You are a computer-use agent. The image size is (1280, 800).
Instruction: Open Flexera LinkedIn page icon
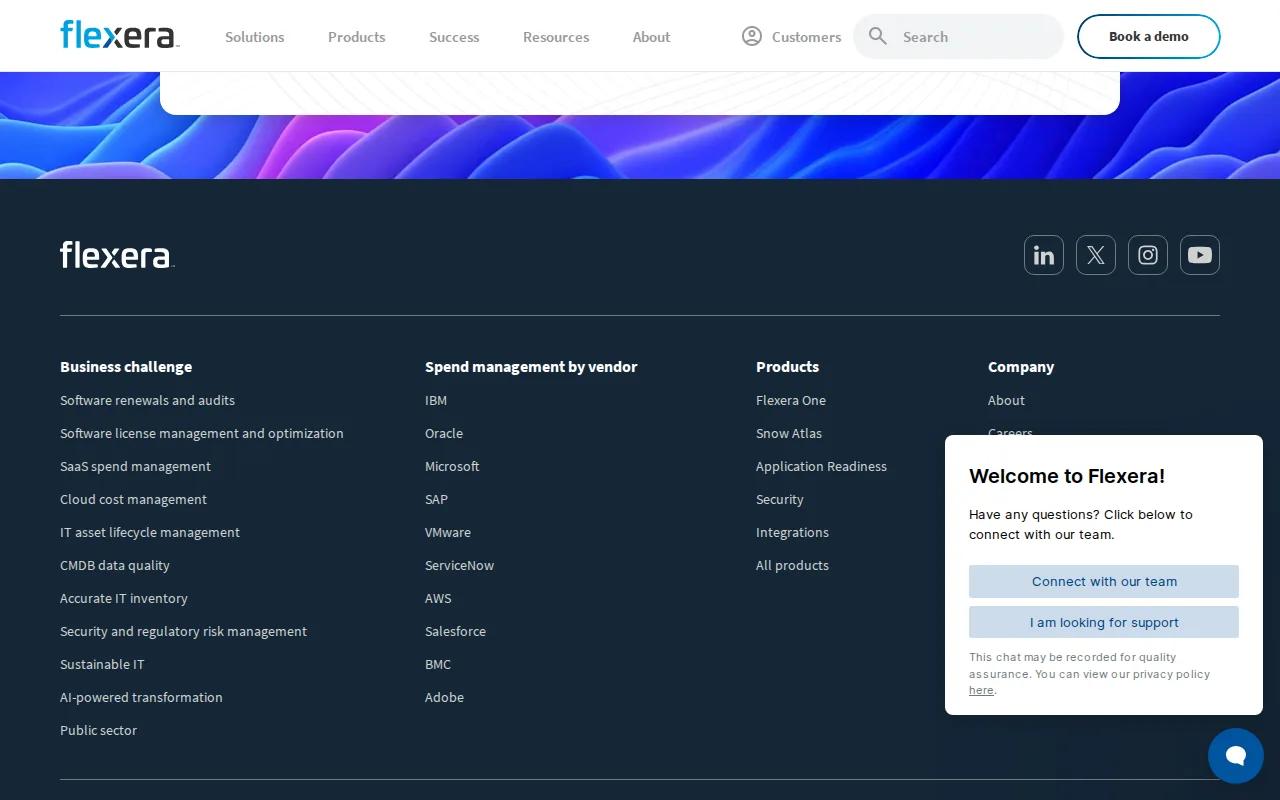(x=1044, y=255)
